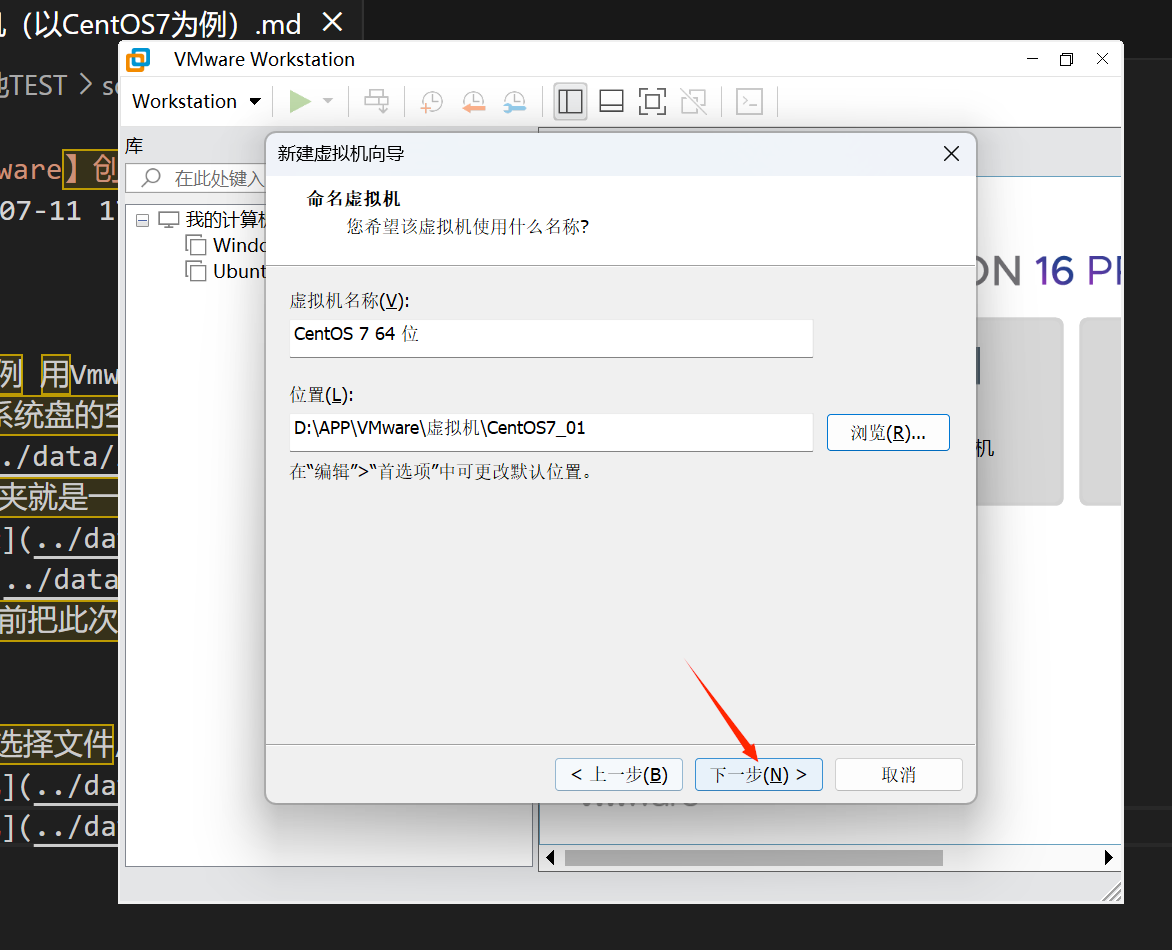Open the Workstation menu dropdown
This screenshot has height=950, width=1172.
coord(197,101)
